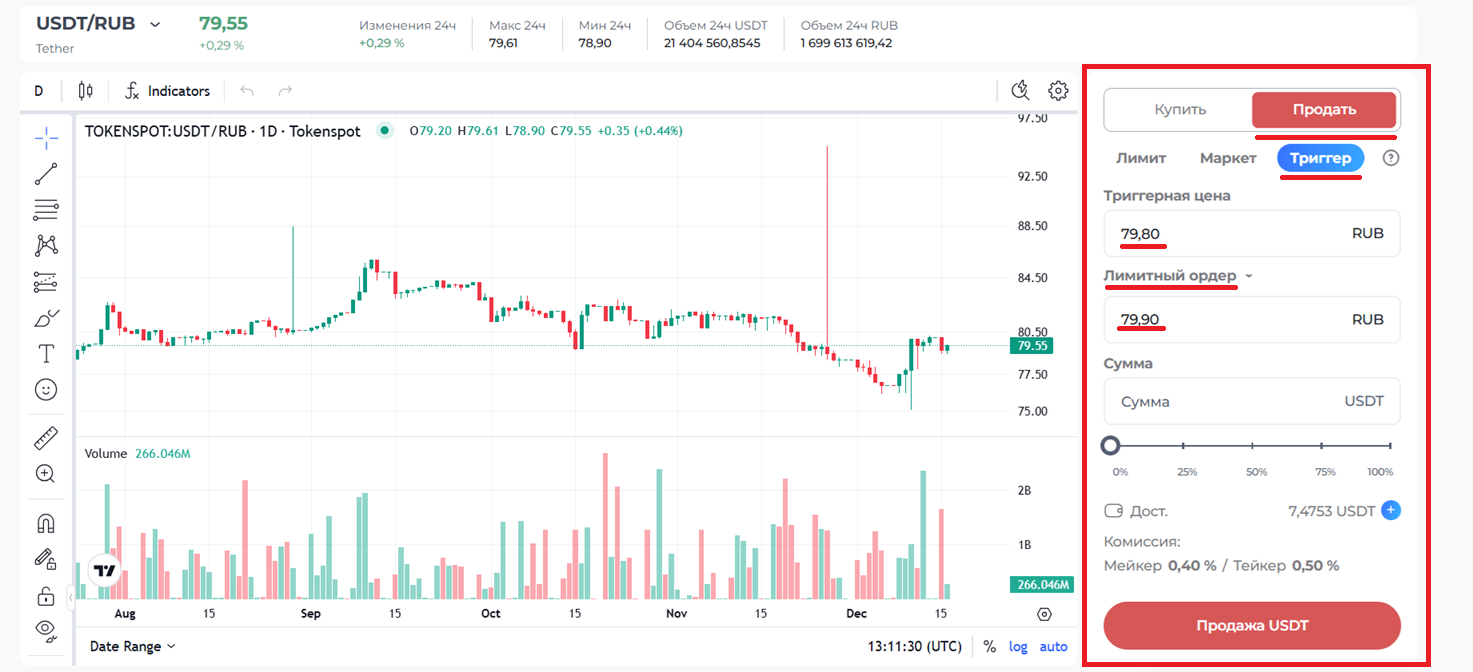The height and width of the screenshot is (672, 1473).
Task: Toggle lock all drawings
Action: tap(46, 596)
